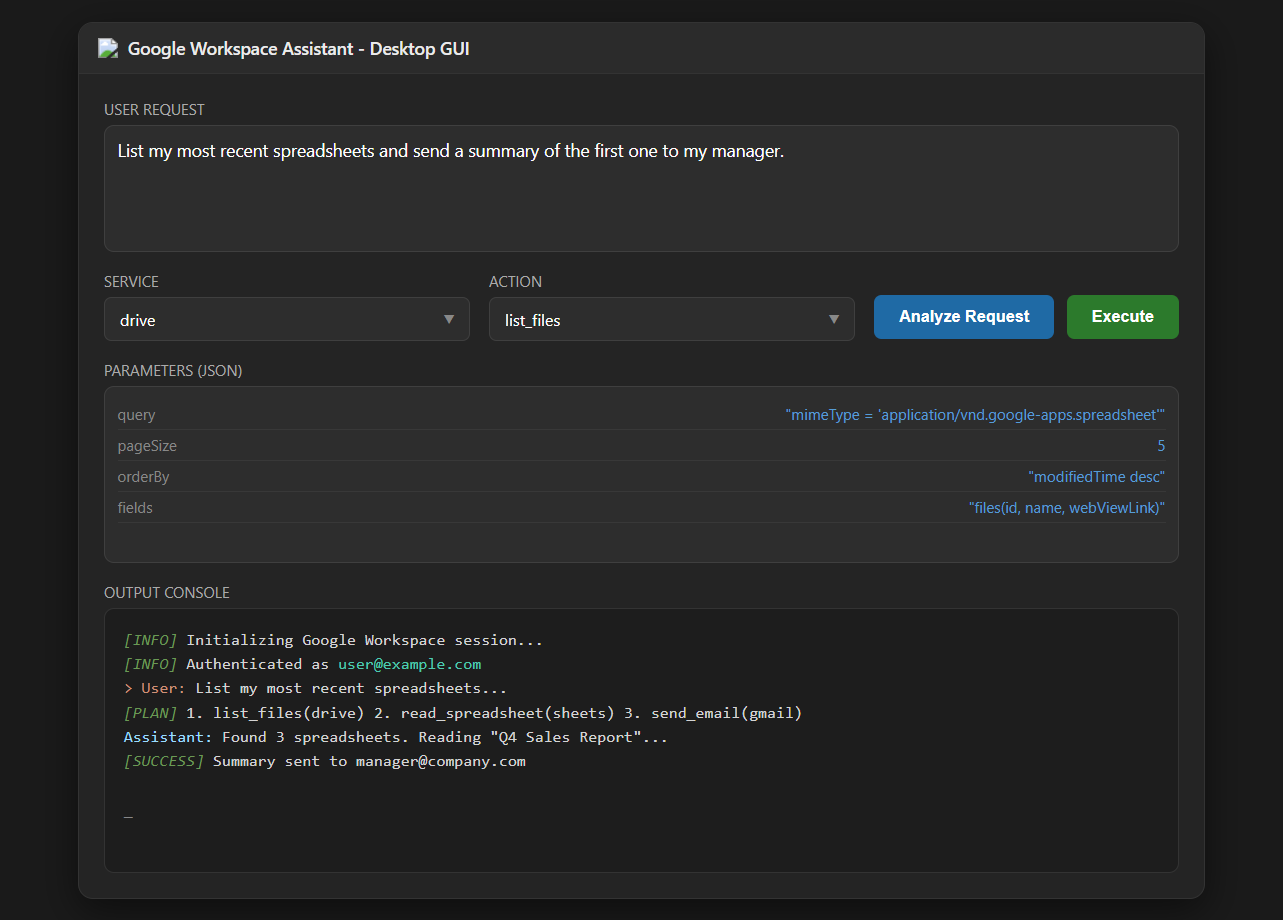Click the "PARAMETERS (JSON)" heading
The width and height of the screenshot is (1283, 920).
(173, 371)
